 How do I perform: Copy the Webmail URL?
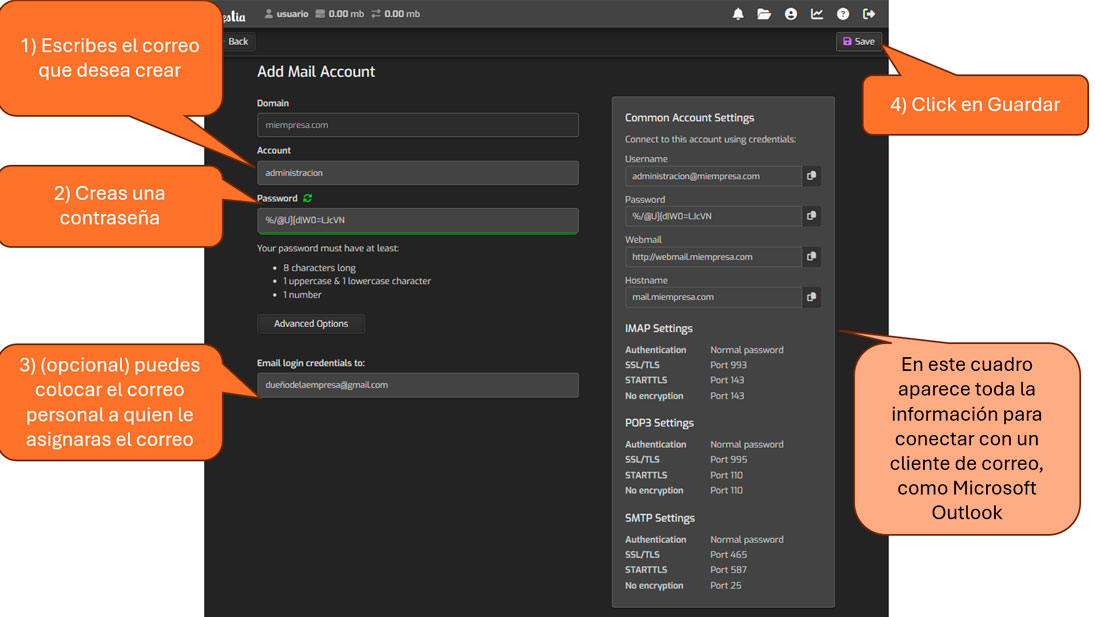point(811,257)
